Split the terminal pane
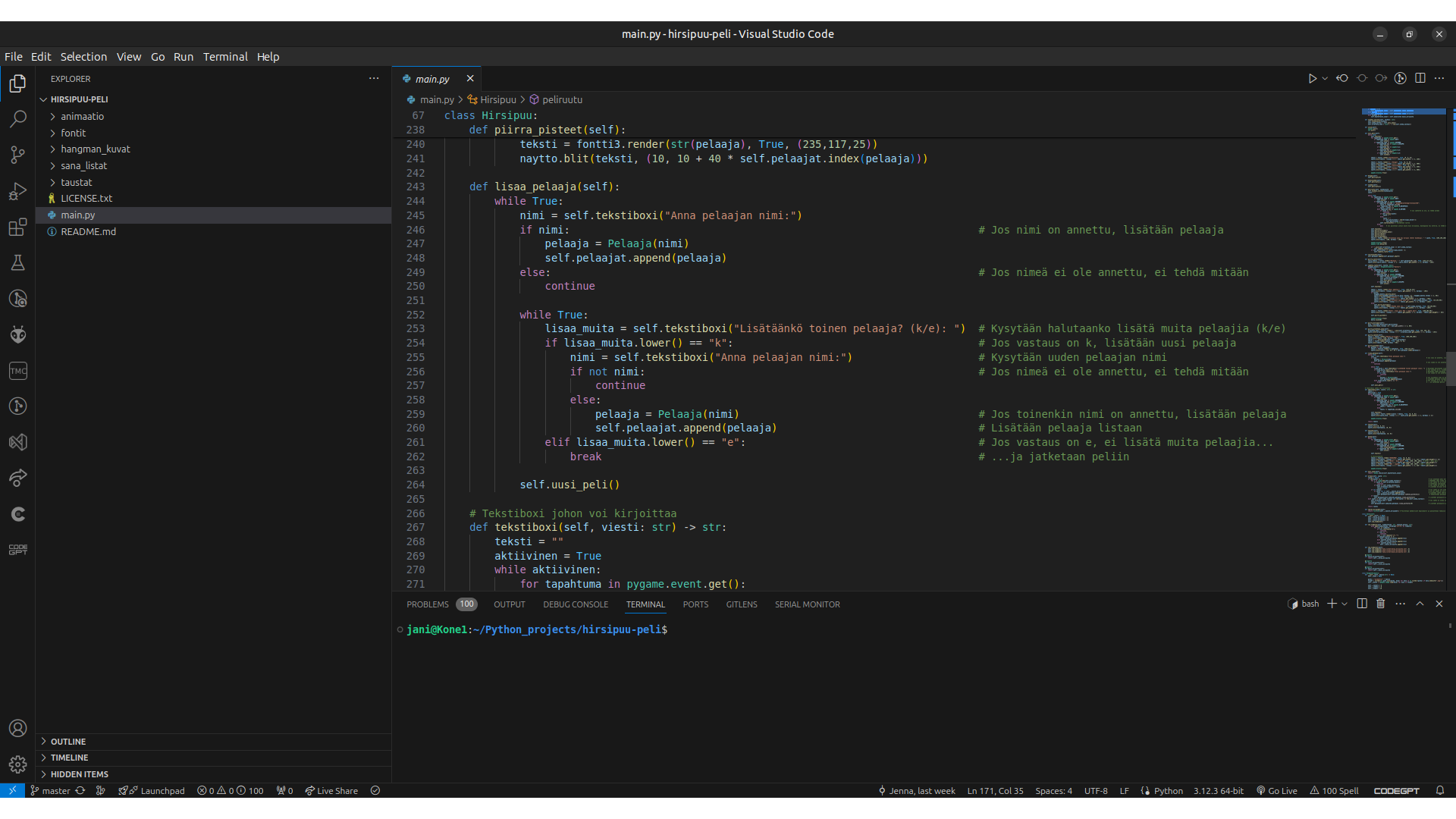Screen dimensions: 1456x819 (1362, 604)
